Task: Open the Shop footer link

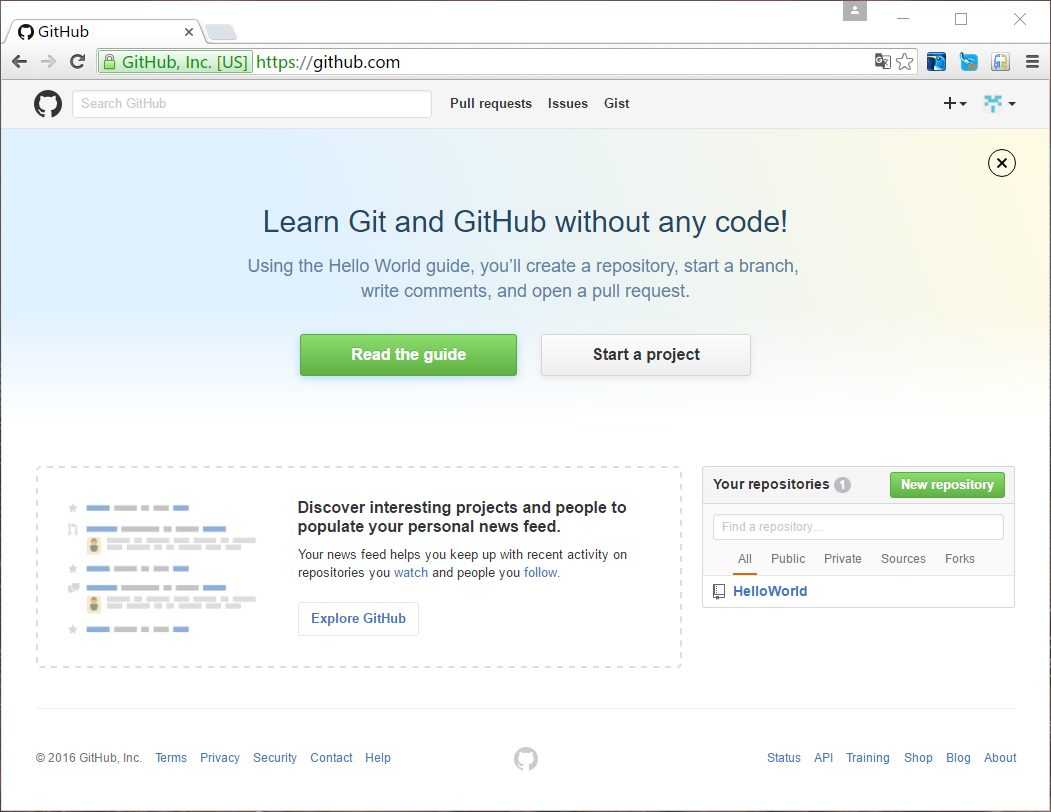Action: pos(918,758)
